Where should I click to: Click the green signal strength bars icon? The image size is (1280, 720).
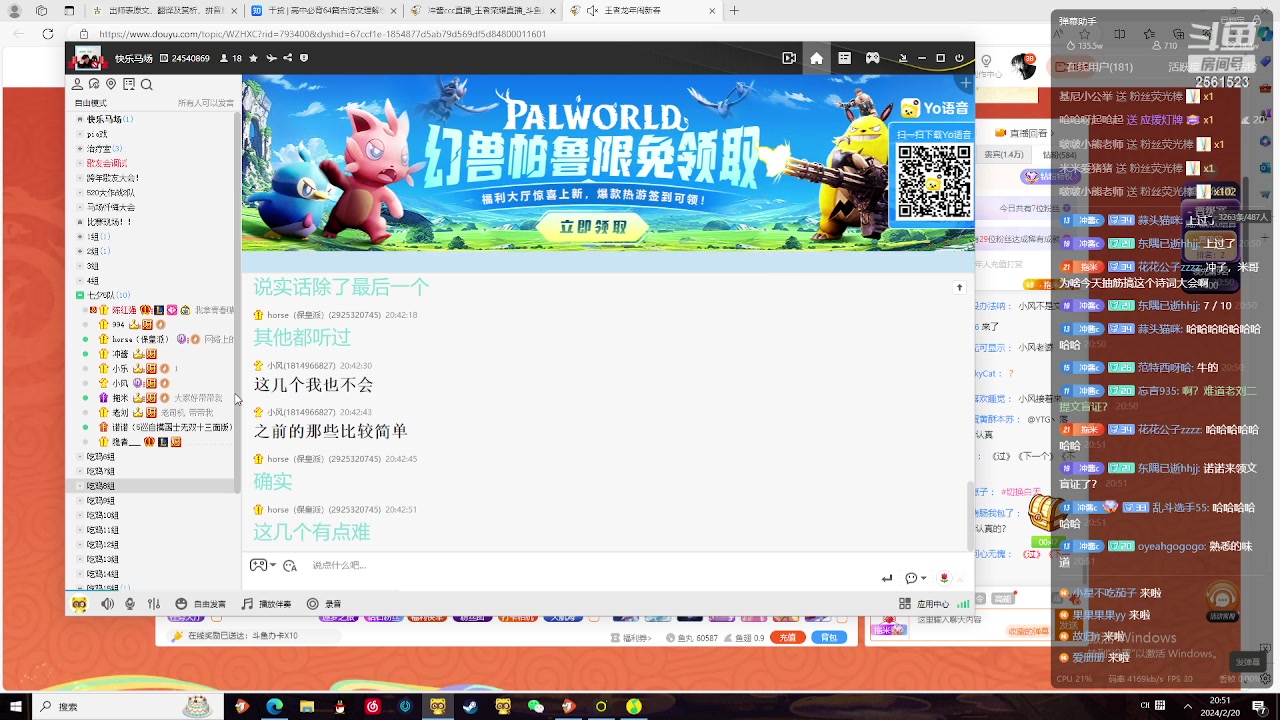[x=963, y=604]
